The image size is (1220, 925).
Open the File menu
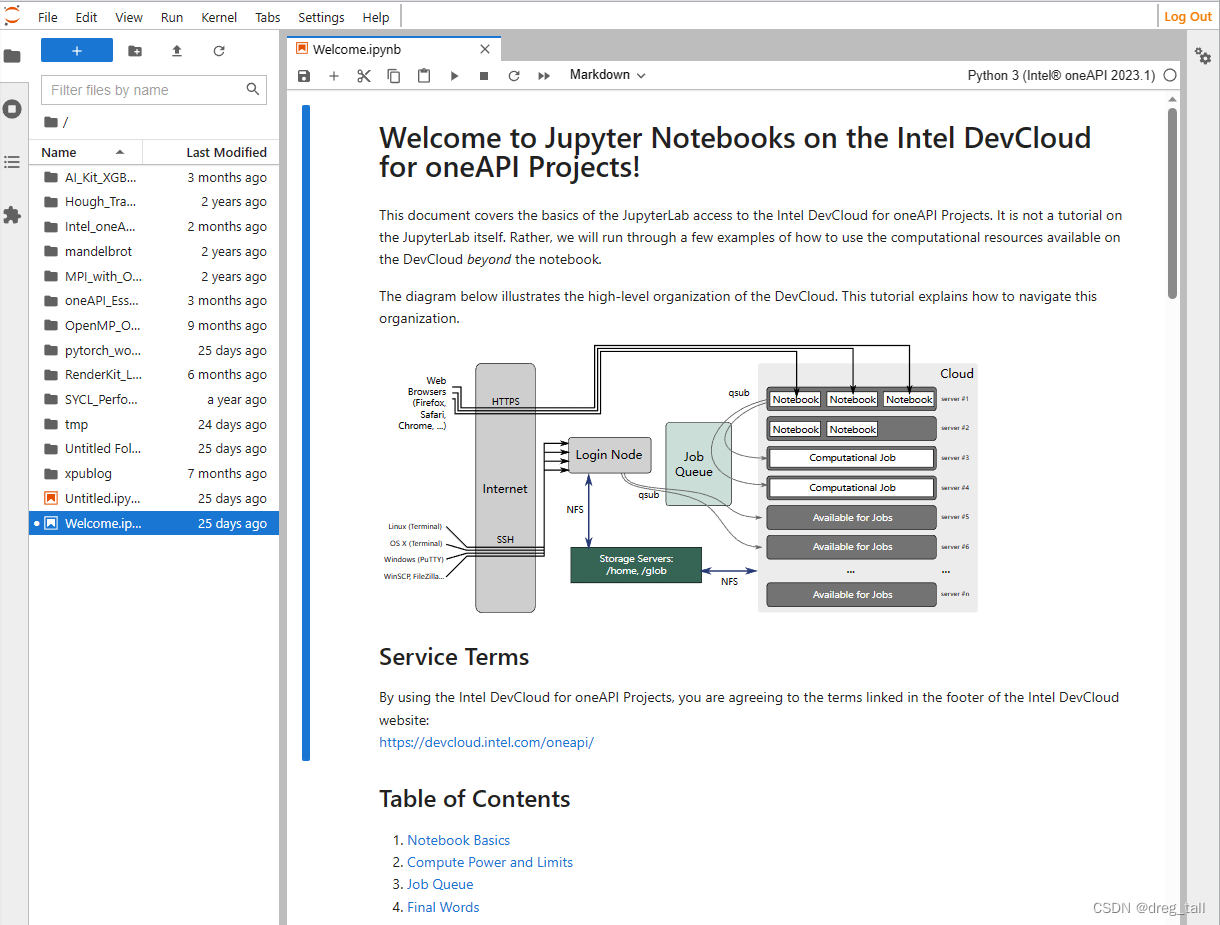[48, 17]
